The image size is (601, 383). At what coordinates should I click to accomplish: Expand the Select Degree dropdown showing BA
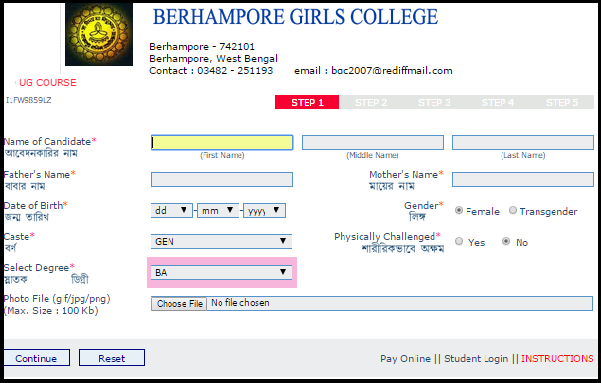(222, 273)
